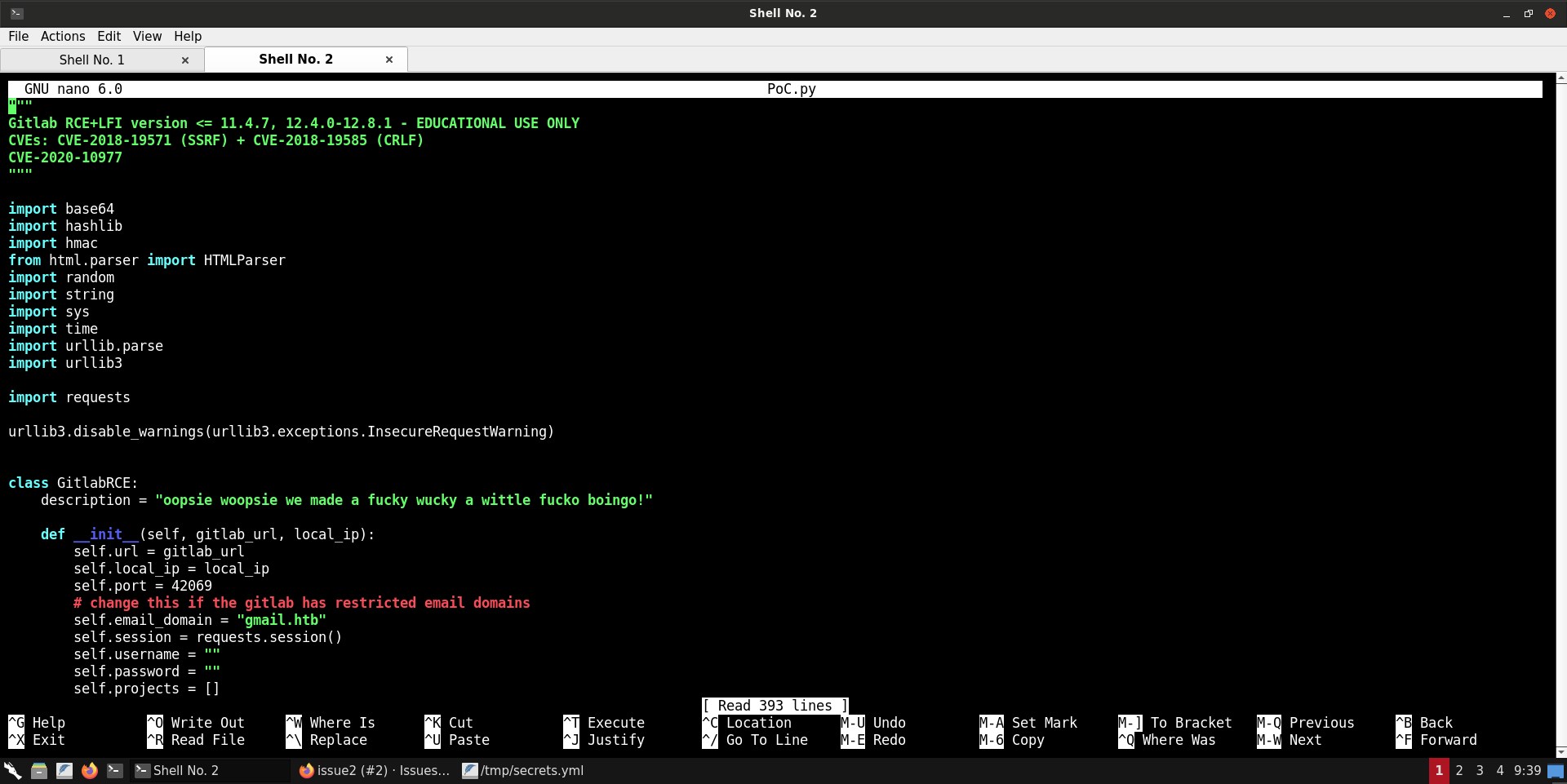Viewport: 1567px width, 784px height.
Task: Open the Edit menu
Action: [x=109, y=36]
